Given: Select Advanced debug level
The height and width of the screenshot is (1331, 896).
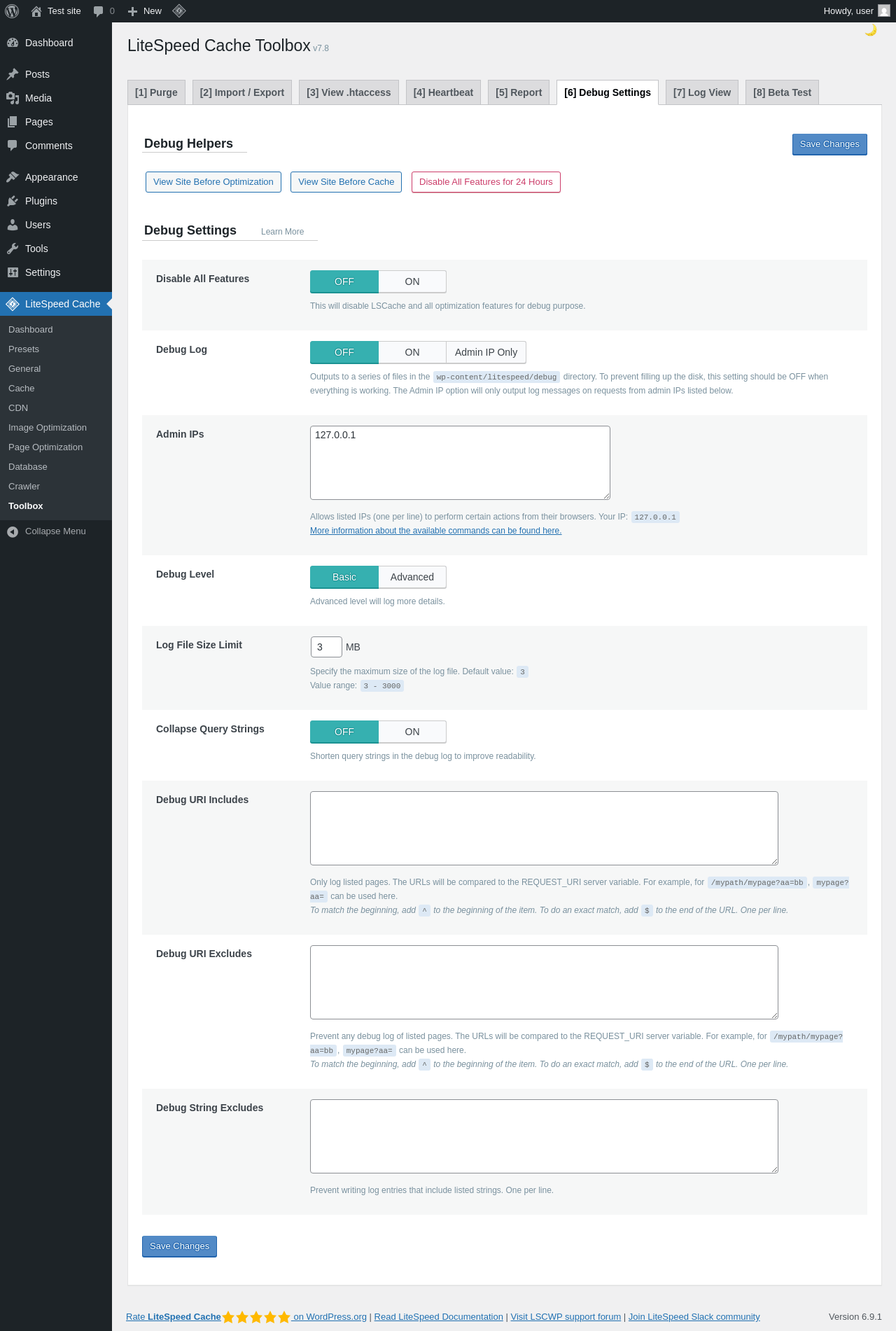Looking at the screenshot, I should pos(412,577).
